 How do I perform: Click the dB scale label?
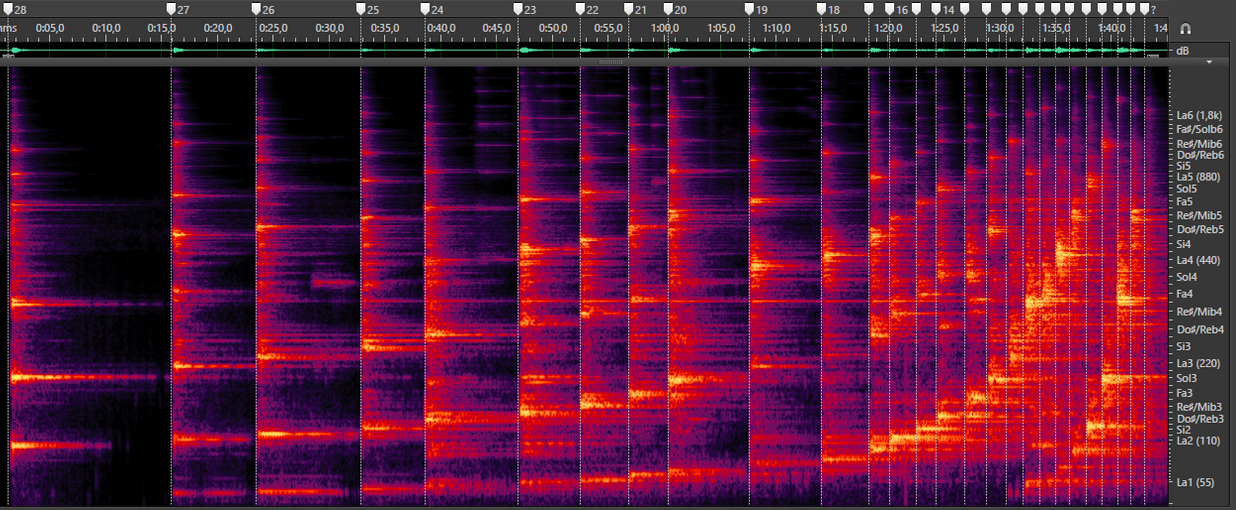[1182, 50]
